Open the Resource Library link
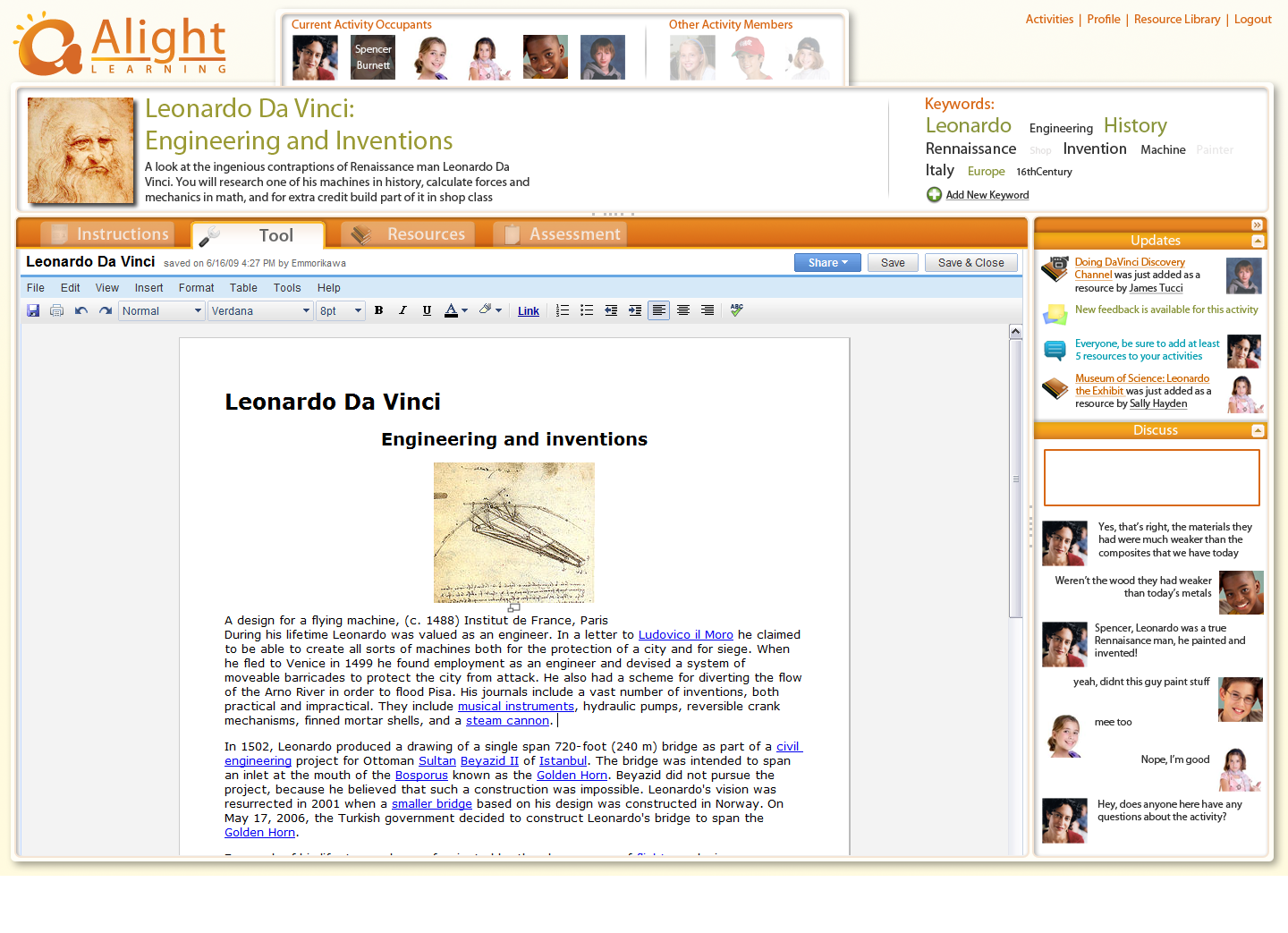 click(x=1177, y=19)
